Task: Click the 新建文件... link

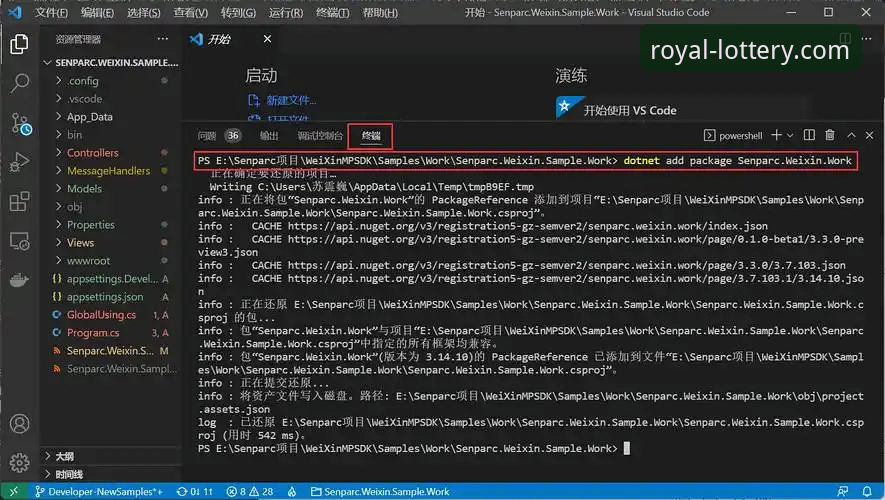Action: 291,100
